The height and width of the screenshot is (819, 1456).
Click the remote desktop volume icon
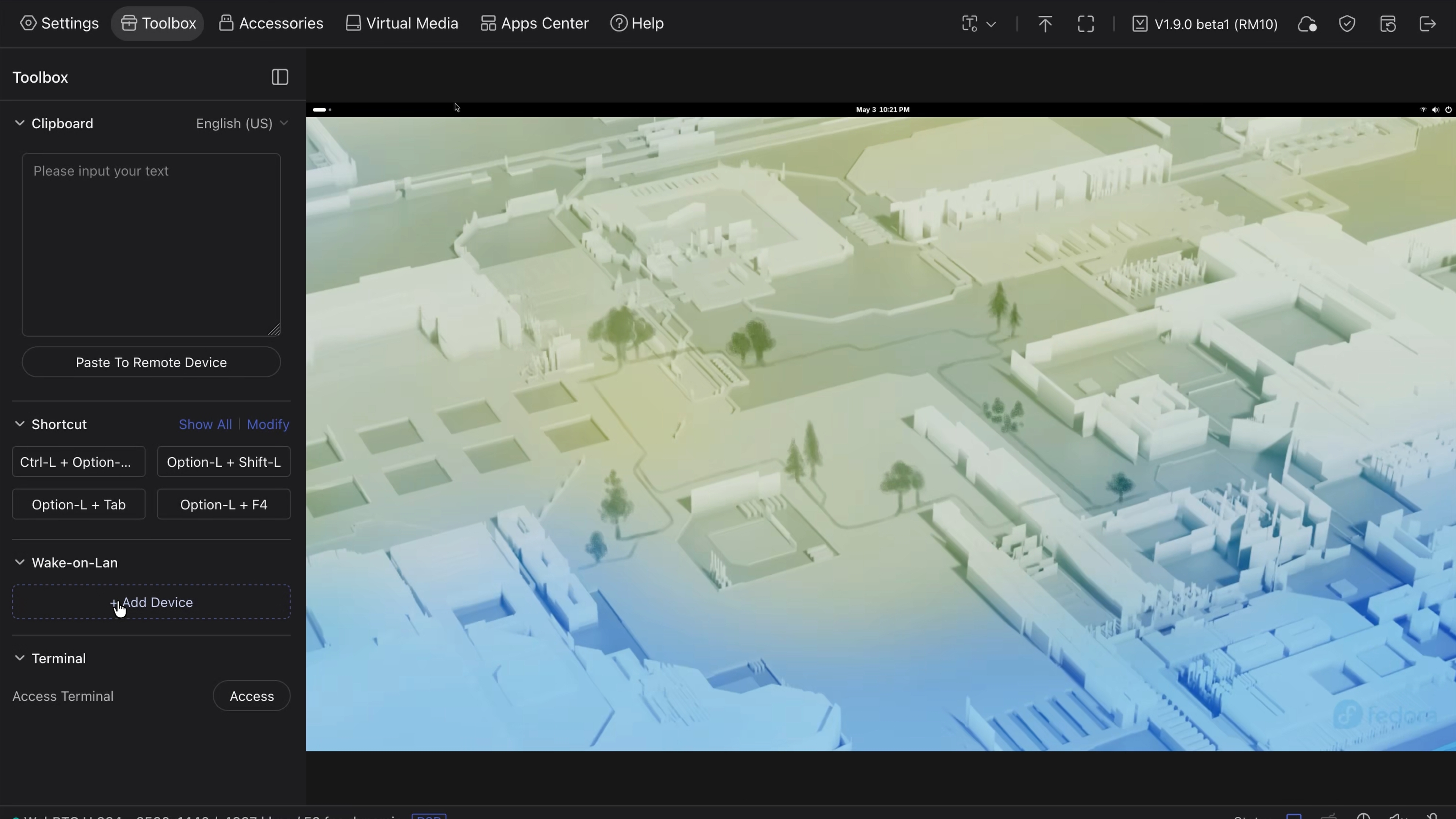coord(1436,110)
